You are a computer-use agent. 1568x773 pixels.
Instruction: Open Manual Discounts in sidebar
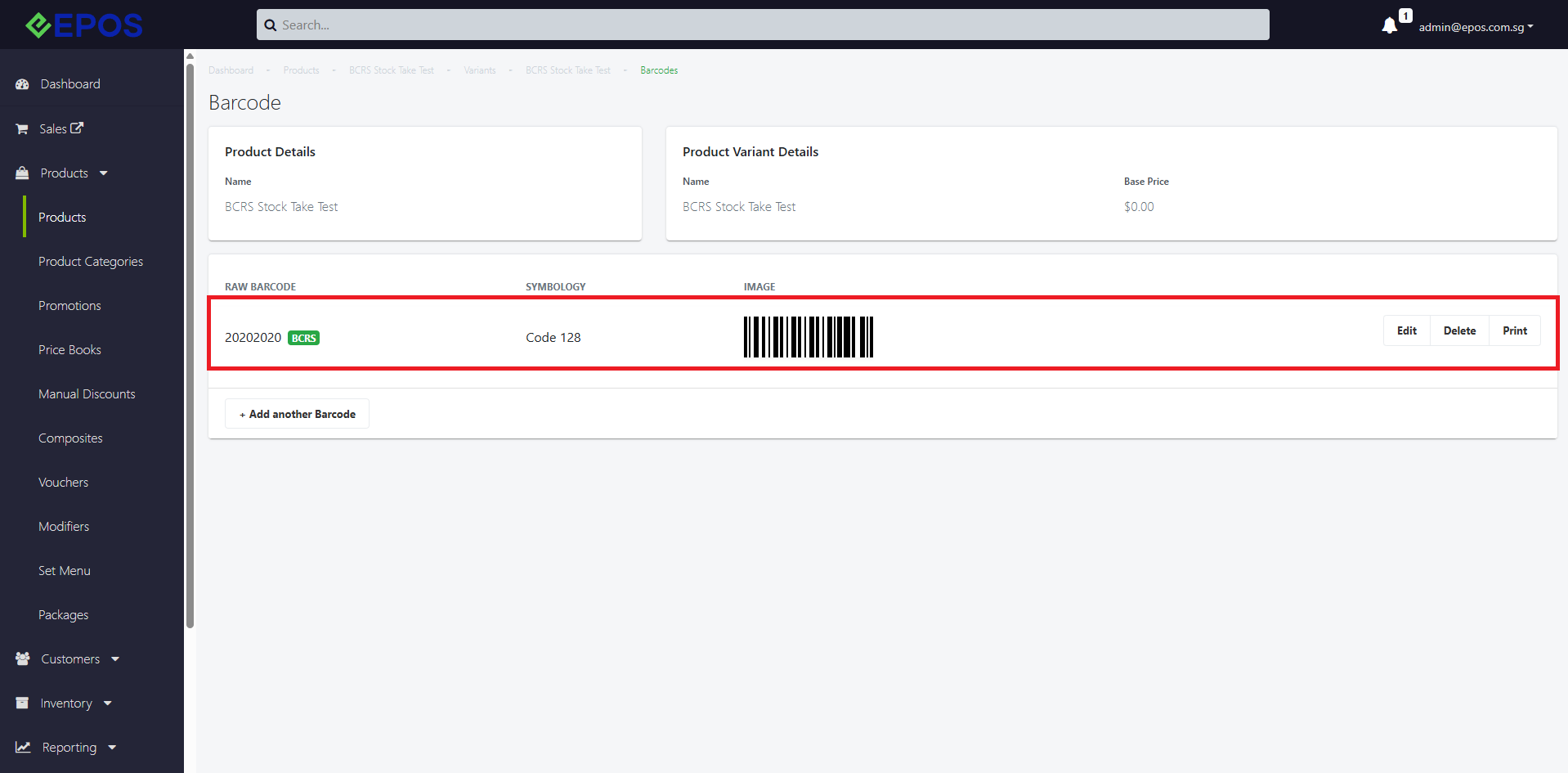[x=87, y=394]
